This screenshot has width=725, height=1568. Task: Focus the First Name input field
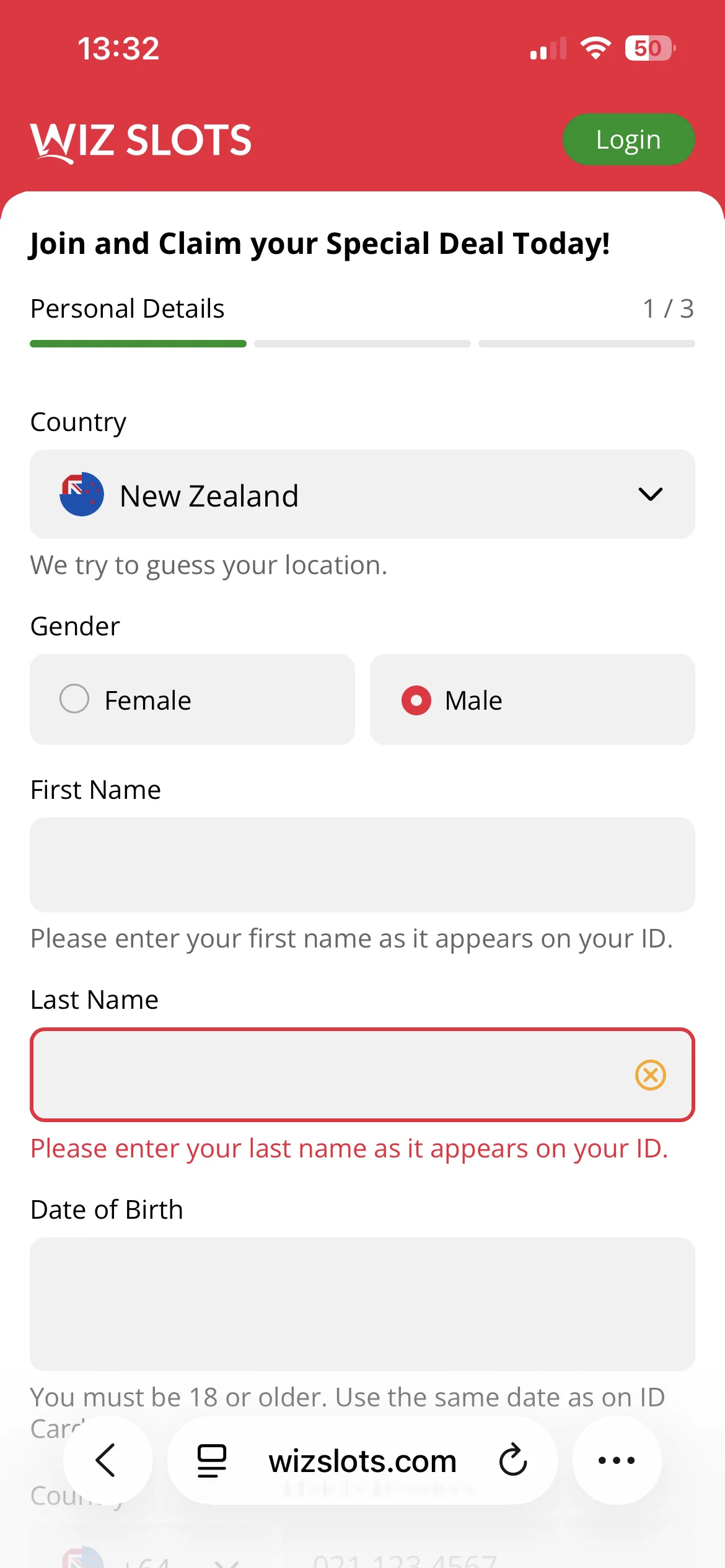(362, 865)
